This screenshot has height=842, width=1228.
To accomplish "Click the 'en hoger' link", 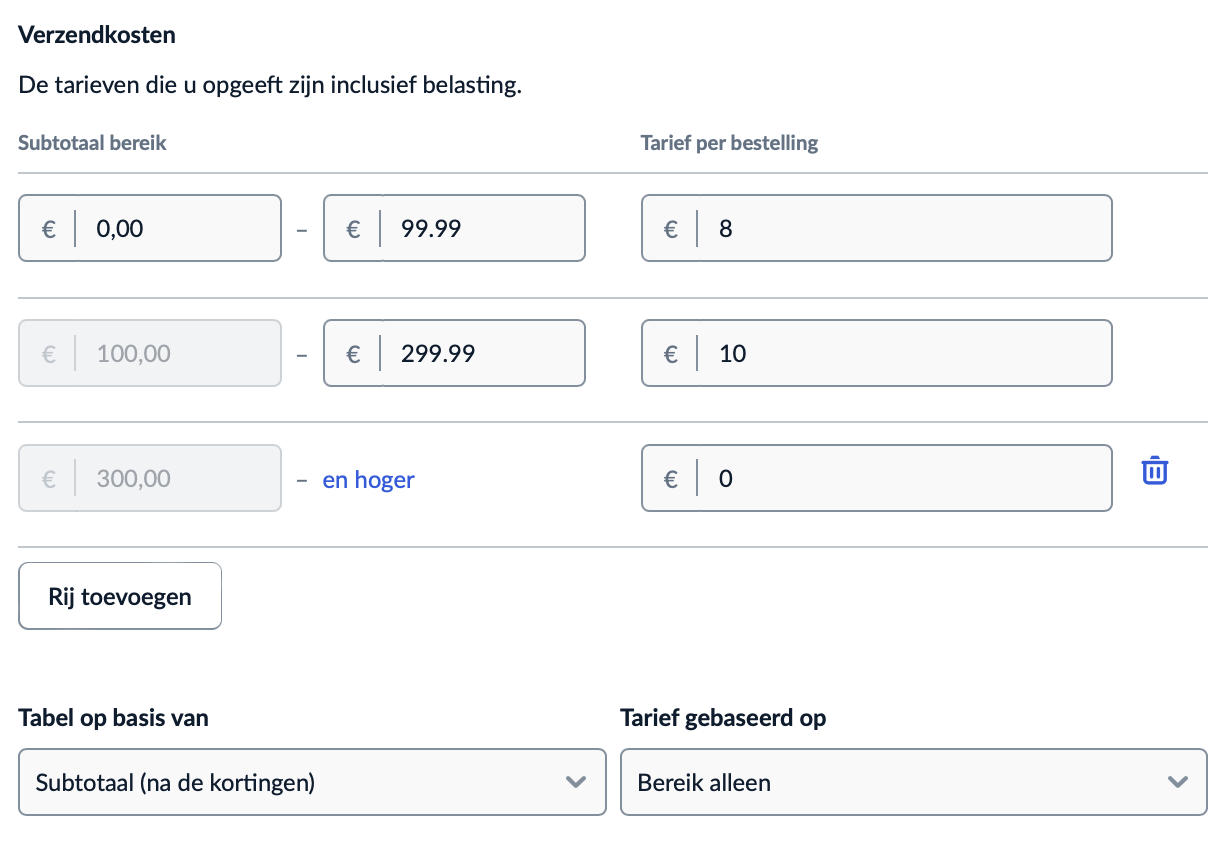I will (368, 480).
